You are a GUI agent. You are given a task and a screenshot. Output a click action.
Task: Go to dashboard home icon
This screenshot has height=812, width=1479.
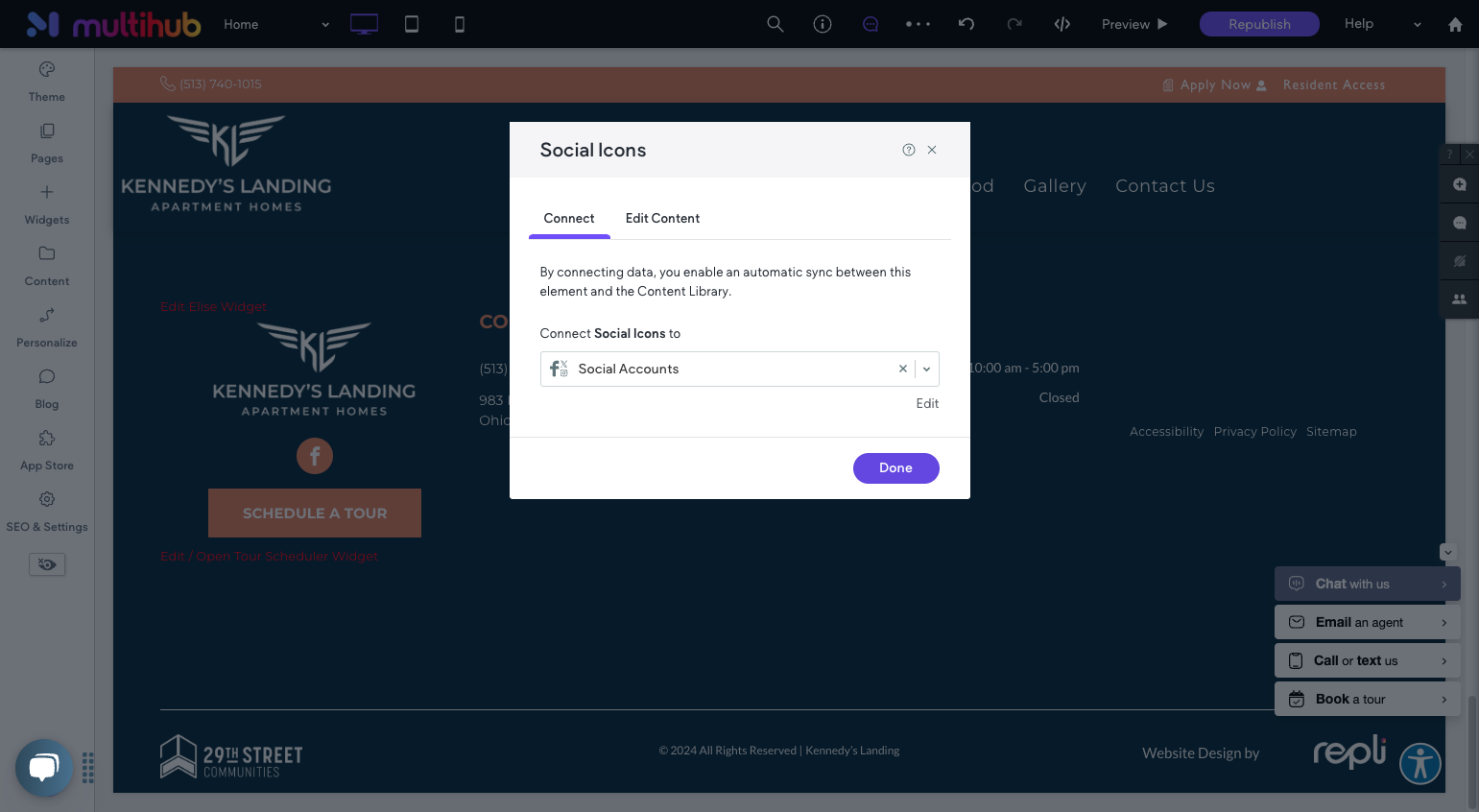(1455, 24)
